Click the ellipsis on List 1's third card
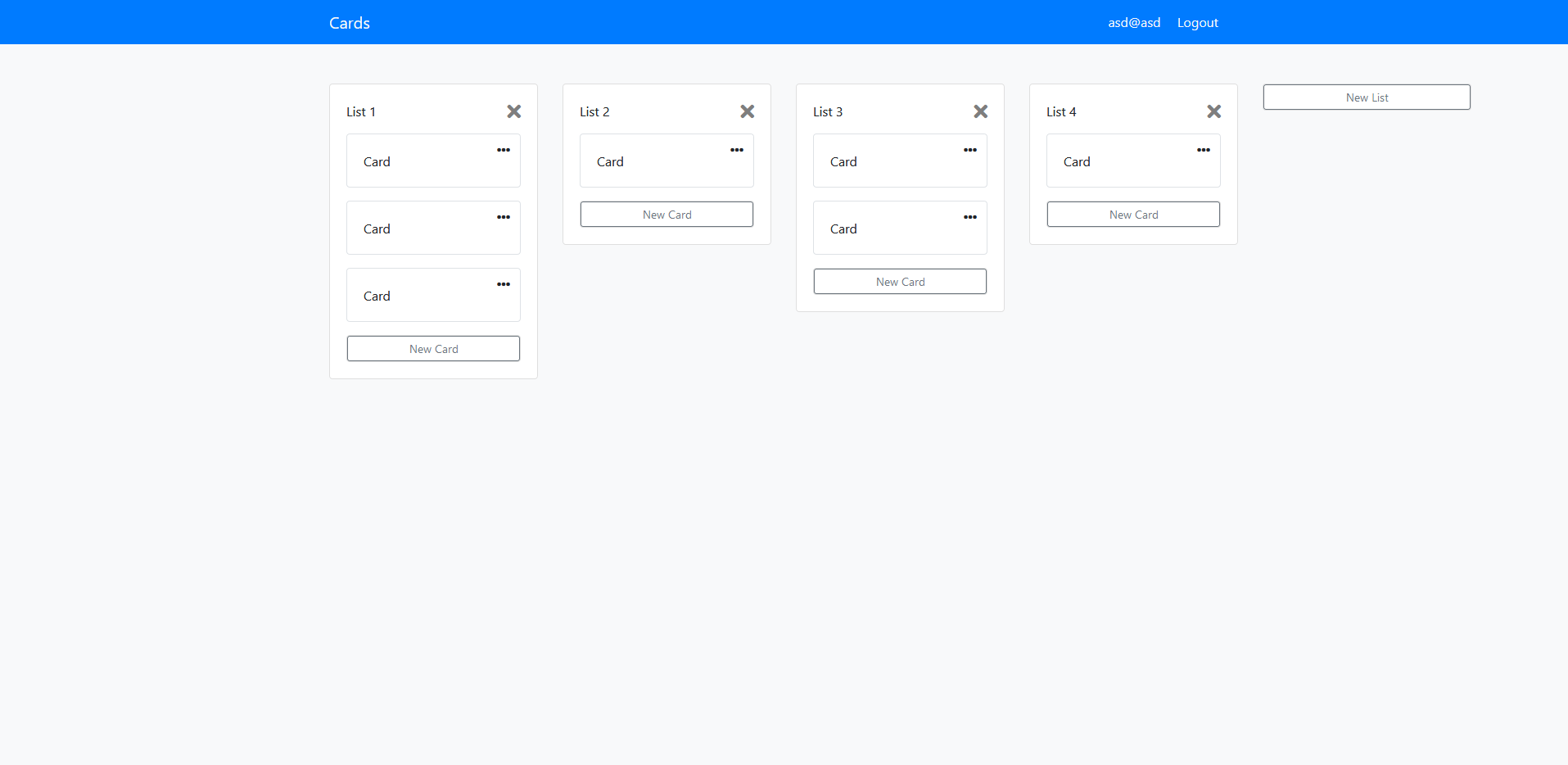1568x765 pixels. point(503,284)
